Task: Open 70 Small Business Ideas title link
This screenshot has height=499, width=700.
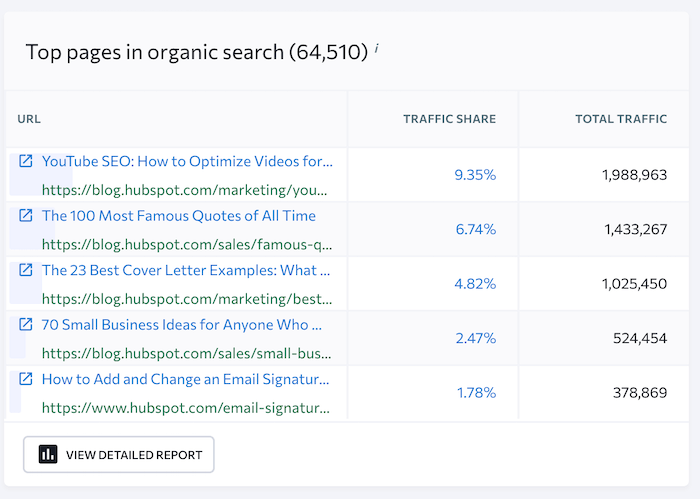Action: (x=182, y=325)
